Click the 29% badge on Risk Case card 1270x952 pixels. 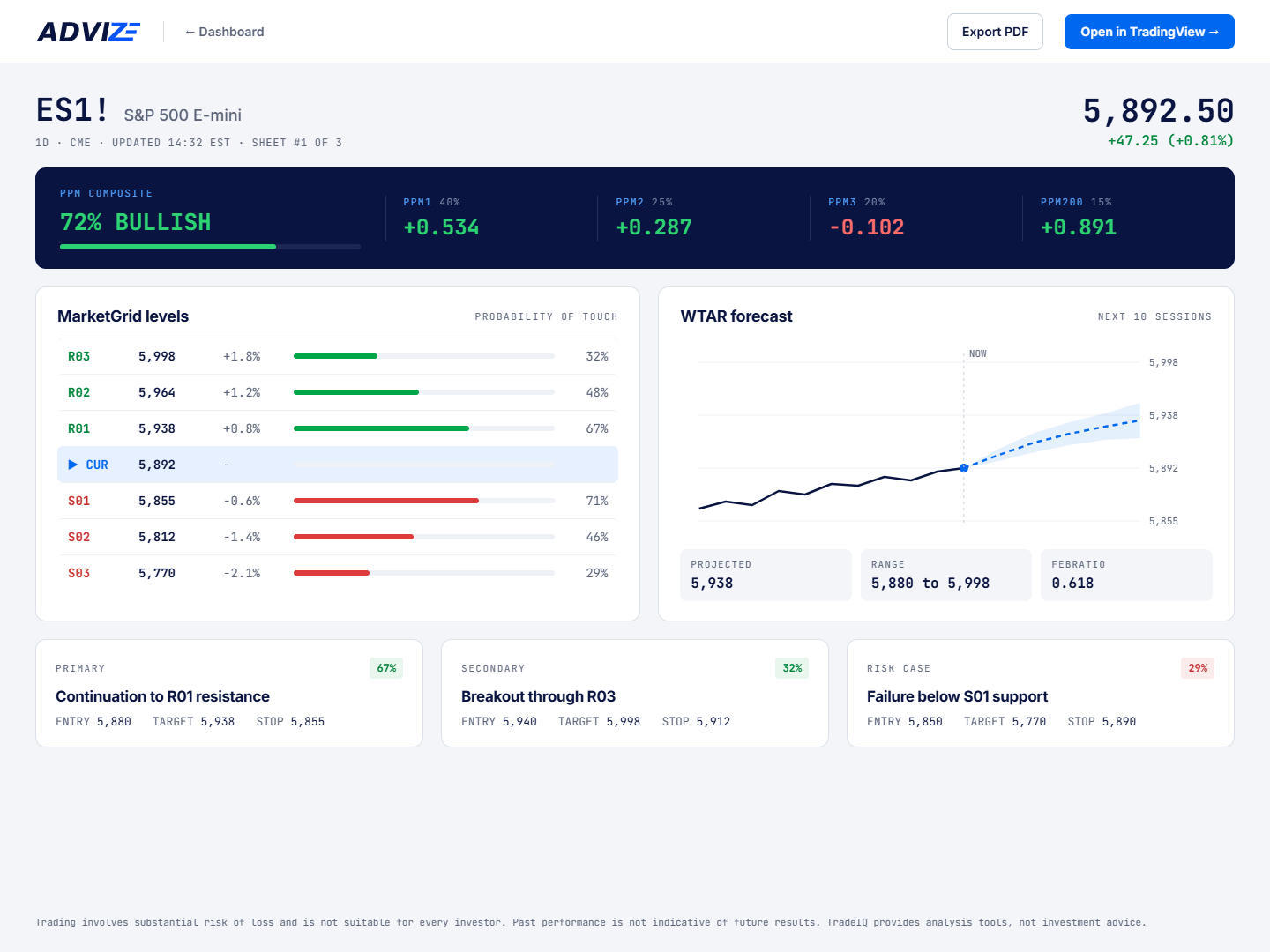[x=1198, y=668]
